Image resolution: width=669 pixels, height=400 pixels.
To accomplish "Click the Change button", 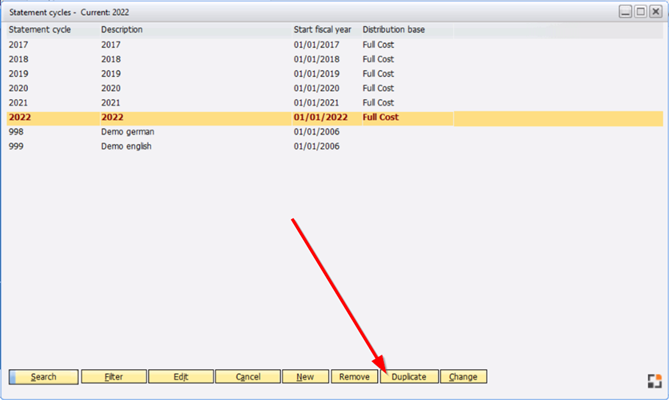I will pos(463,377).
